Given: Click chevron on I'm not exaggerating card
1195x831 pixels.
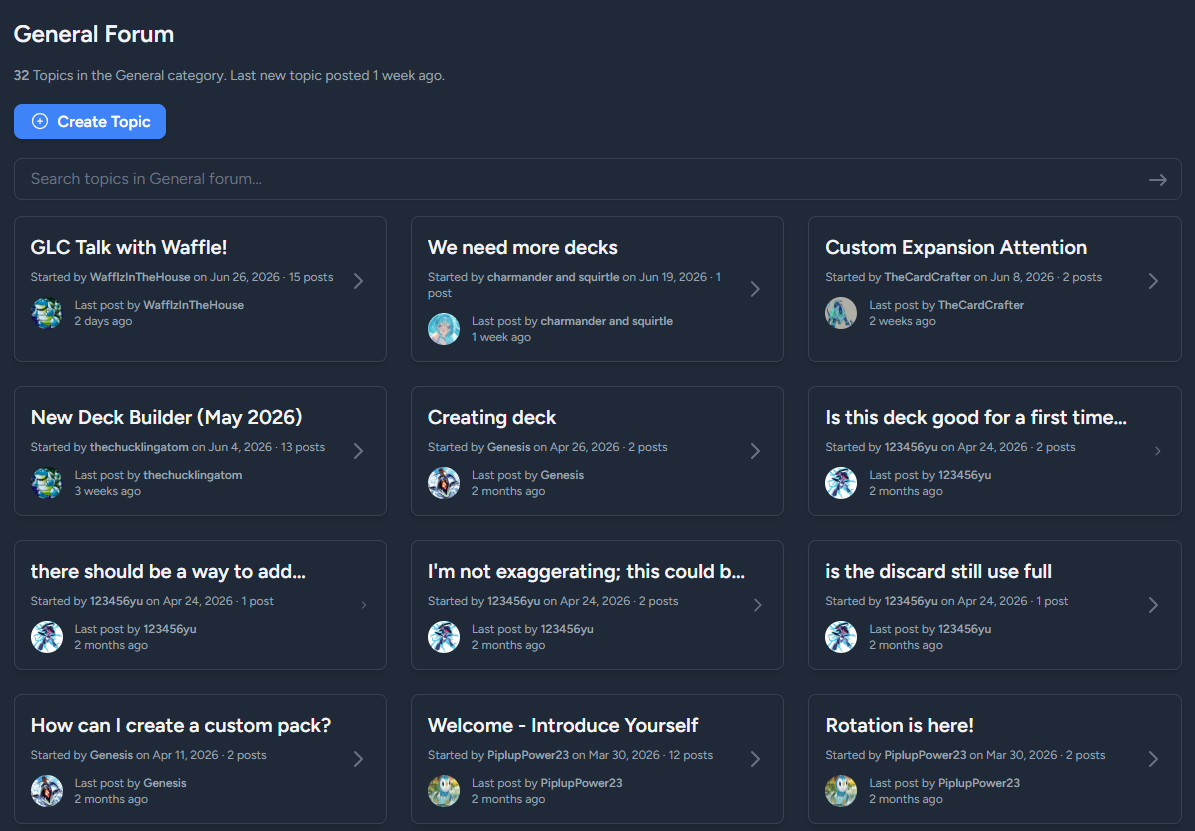Looking at the screenshot, I should pos(758,605).
